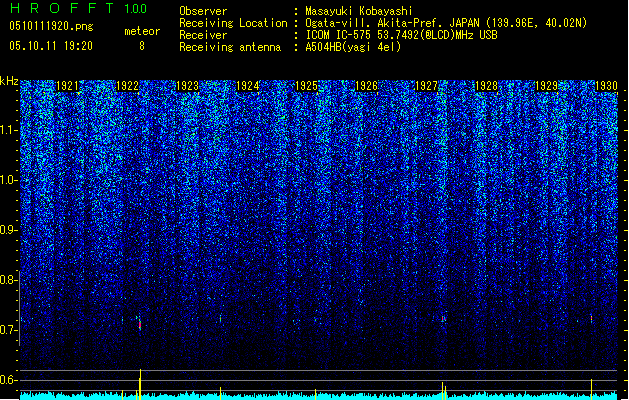Click the 1927 time marker
The width and height of the screenshot is (629, 400).
coord(426,86)
